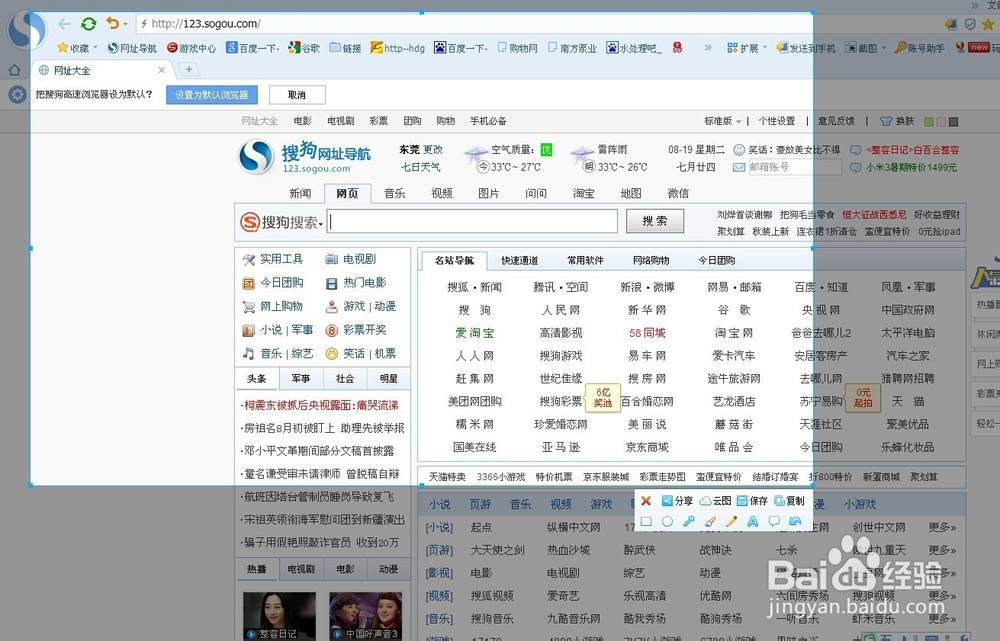This screenshot has width=1000, height=641.
Task: Choose the pink skin color swatch
Action: (941, 121)
